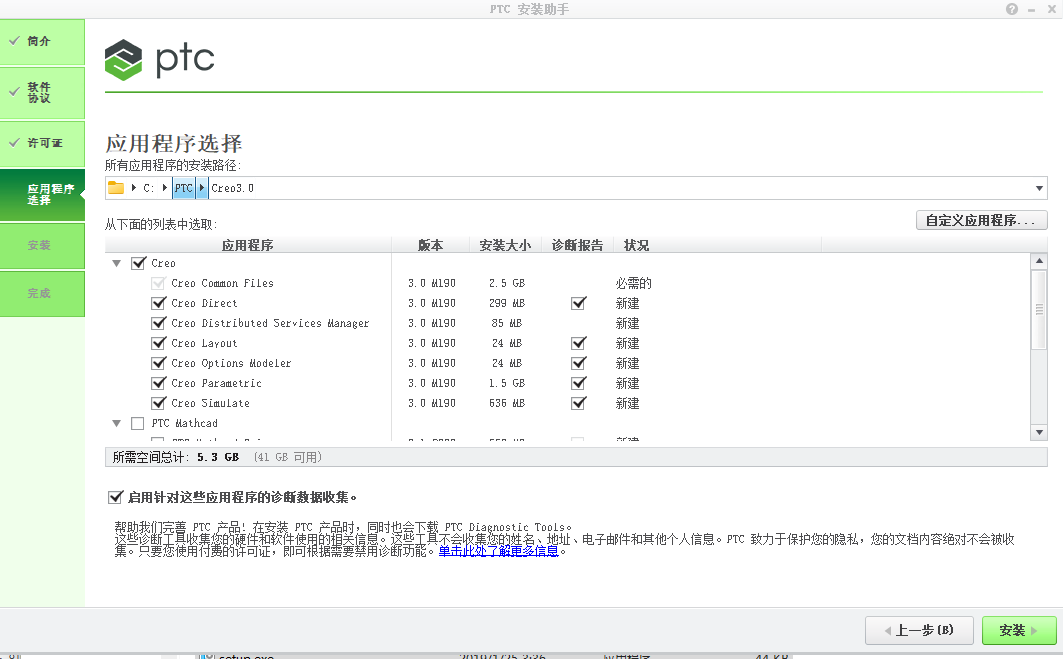
Task: Click the 所需空间总计 5.3 GB text
Action: click(176, 457)
